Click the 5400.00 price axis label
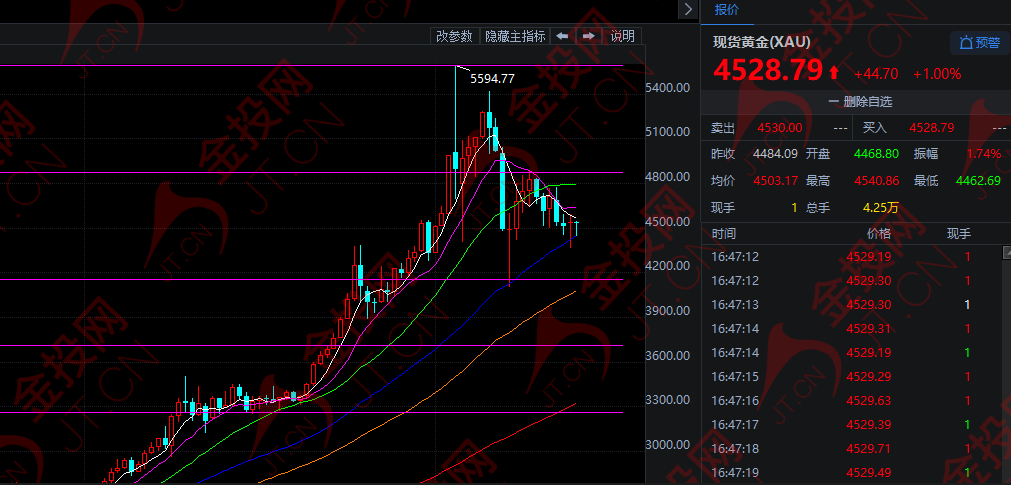 point(667,87)
